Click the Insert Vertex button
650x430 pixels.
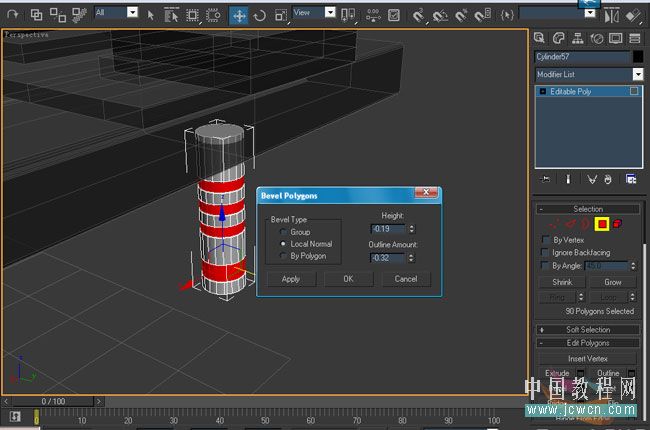[x=587, y=358]
